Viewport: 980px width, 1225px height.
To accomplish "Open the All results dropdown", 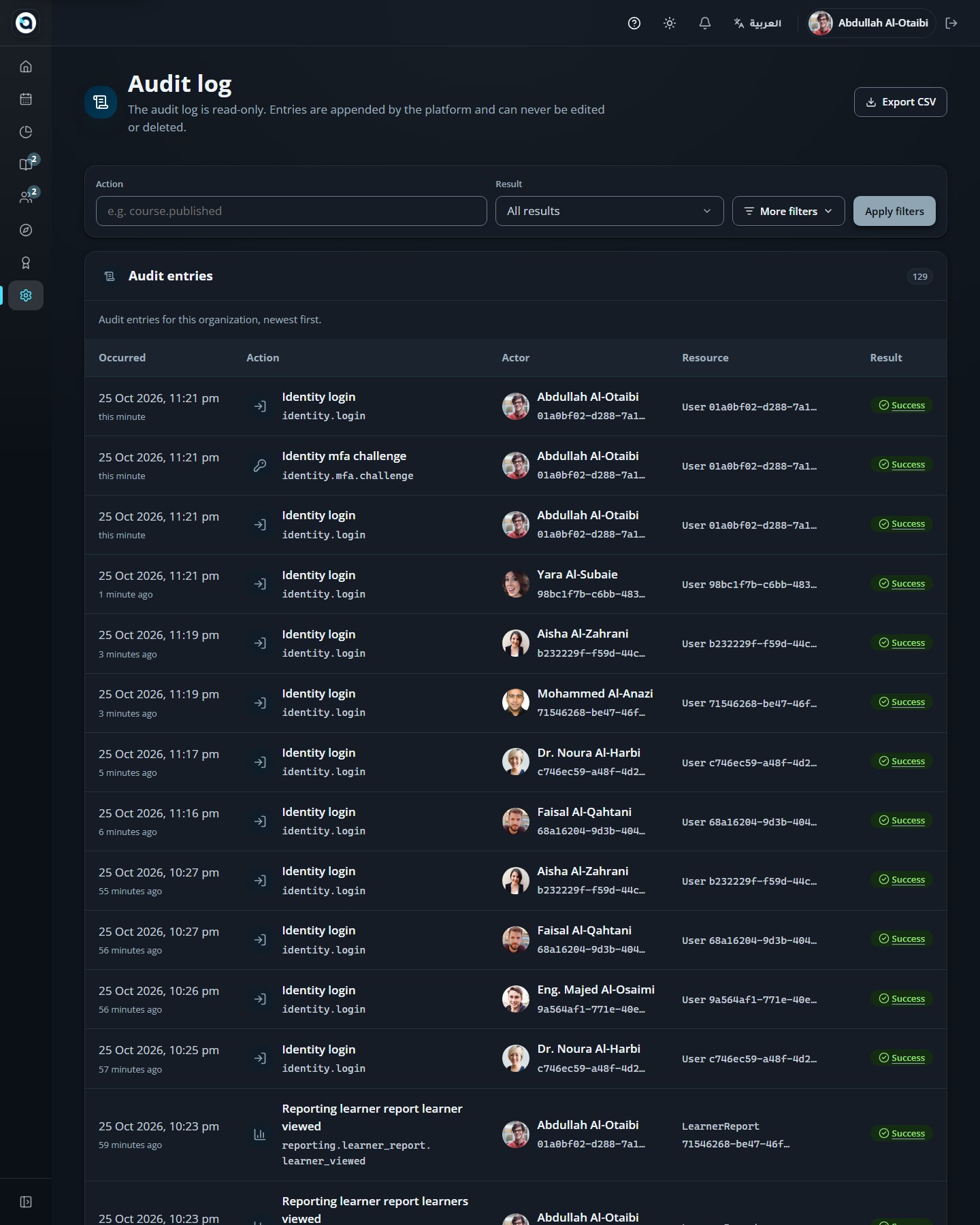I will 609,211.
